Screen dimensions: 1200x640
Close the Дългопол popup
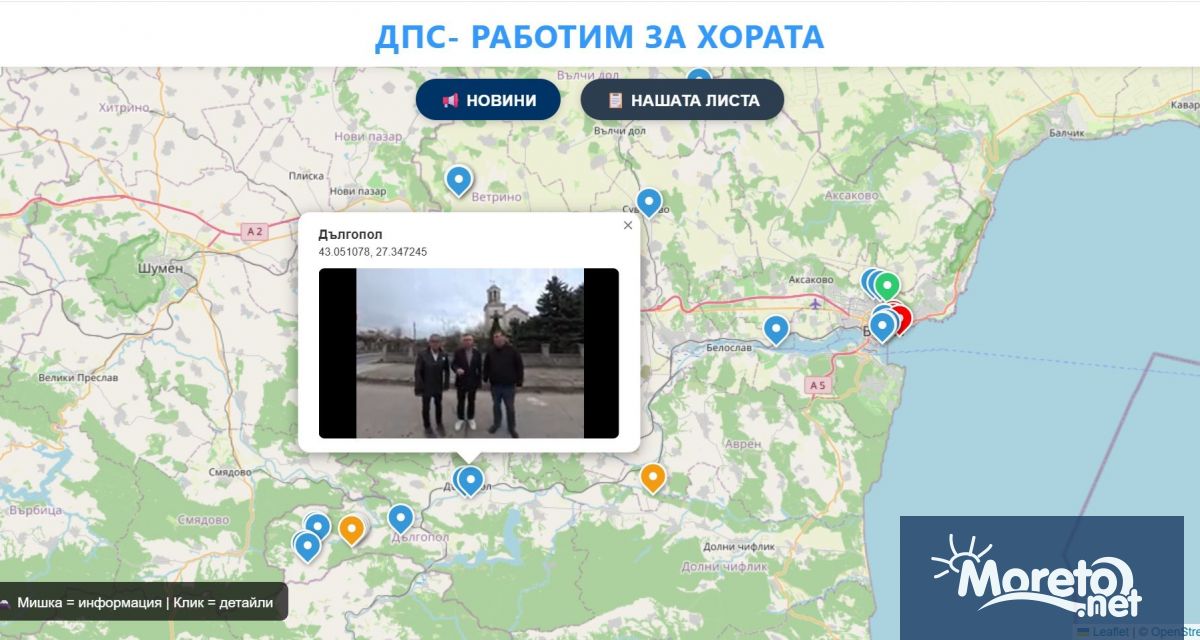(628, 225)
